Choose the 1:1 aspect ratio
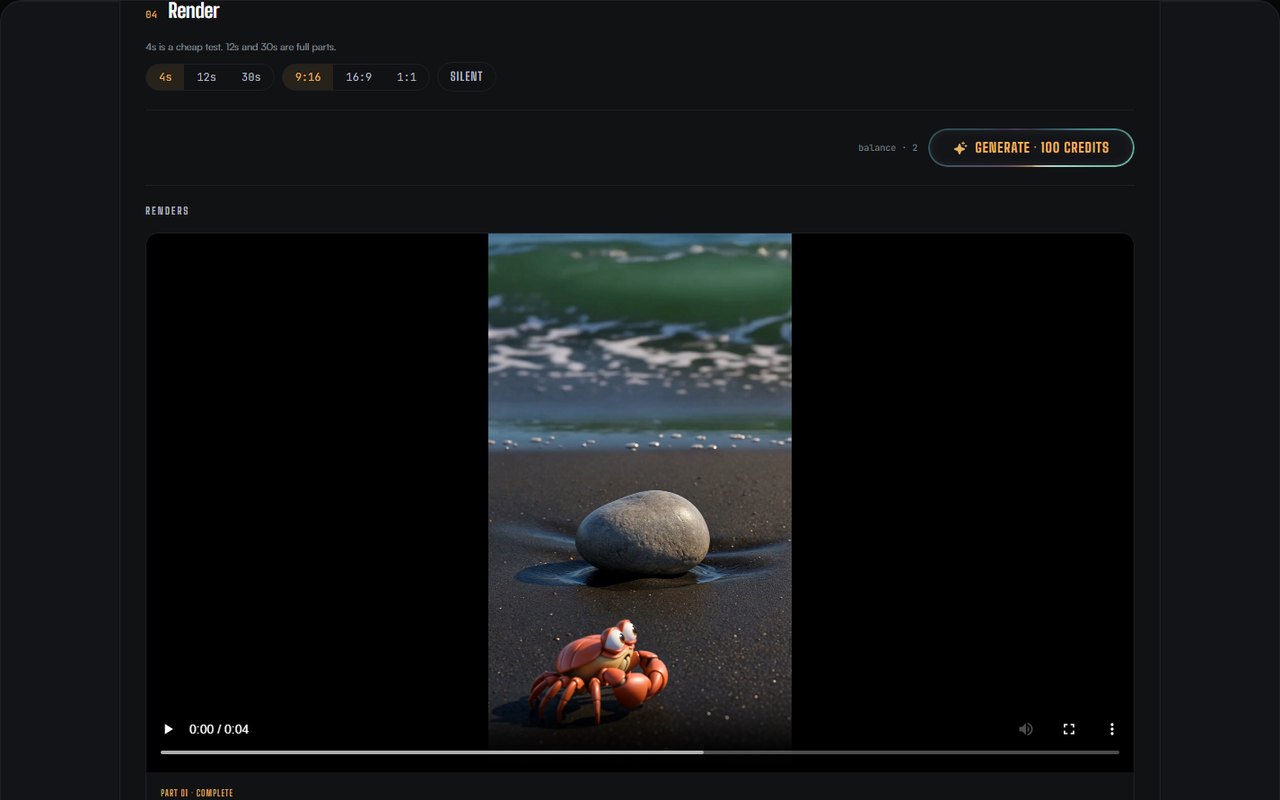Image resolution: width=1280 pixels, height=800 pixels. (x=406, y=77)
